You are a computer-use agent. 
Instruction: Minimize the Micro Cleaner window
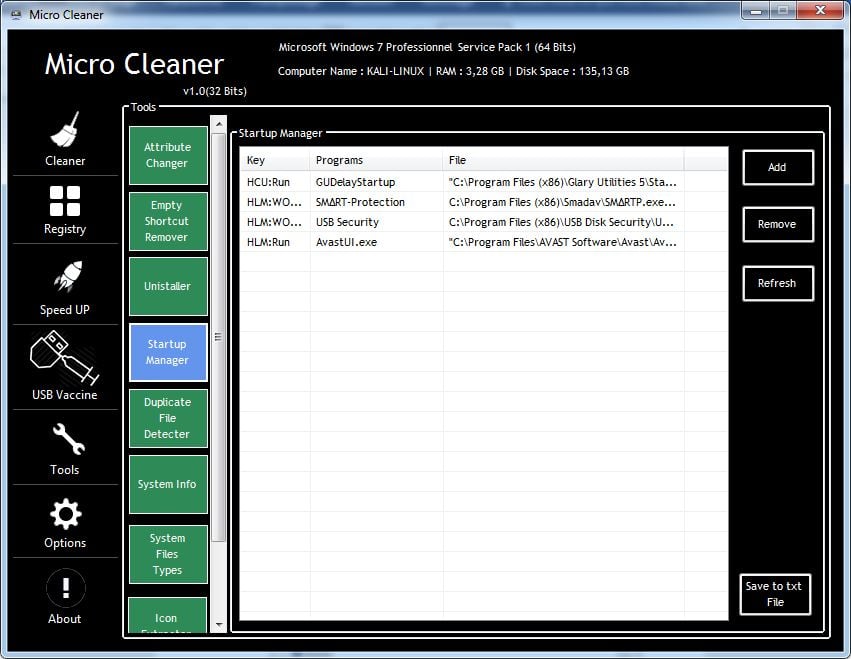point(755,10)
